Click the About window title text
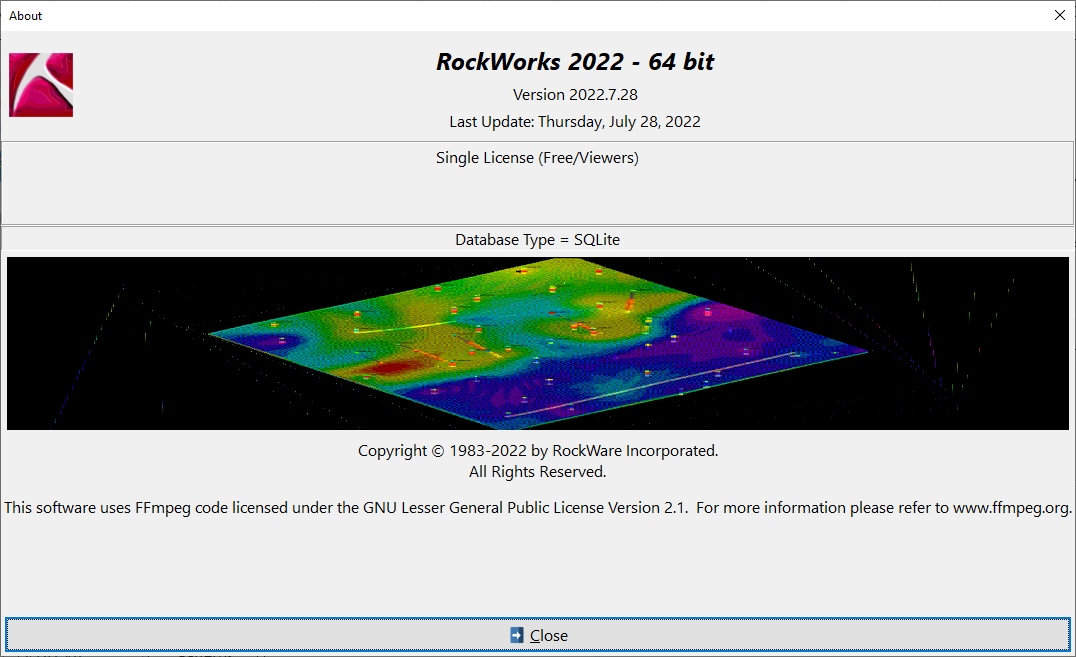The width and height of the screenshot is (1076, 657). [x=25, y=16]
